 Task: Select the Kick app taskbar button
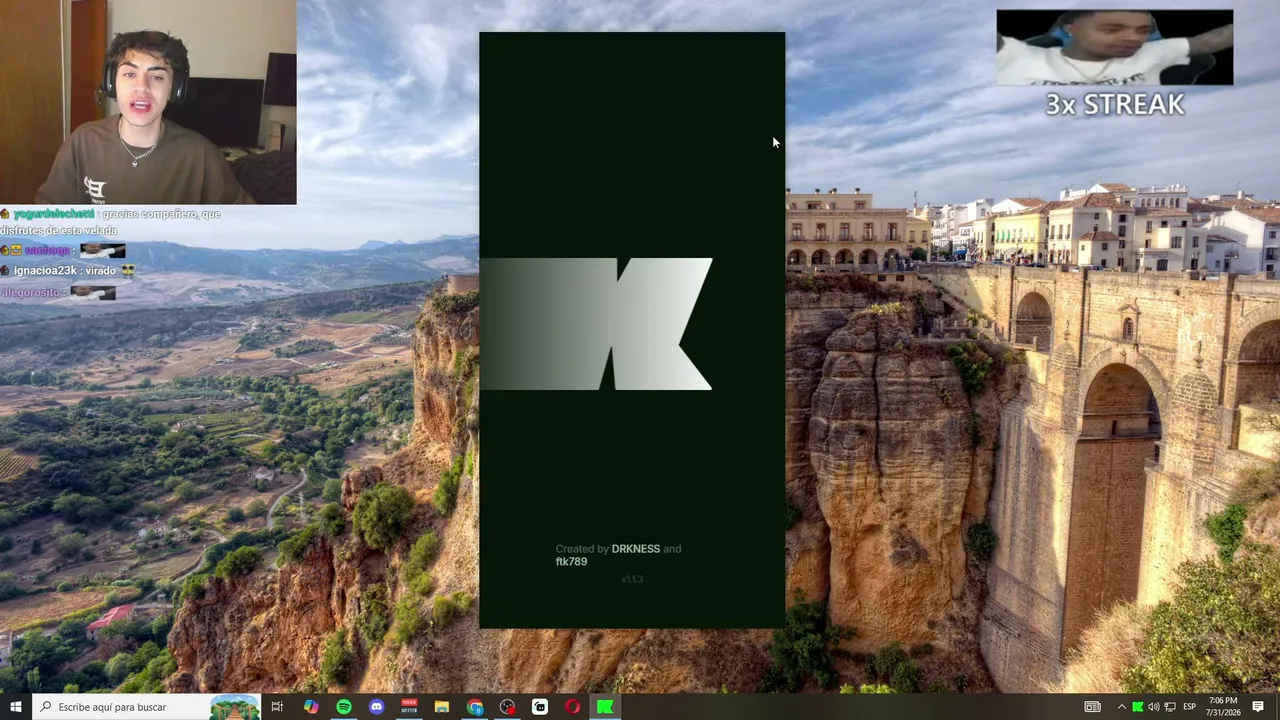click(605, 707)
